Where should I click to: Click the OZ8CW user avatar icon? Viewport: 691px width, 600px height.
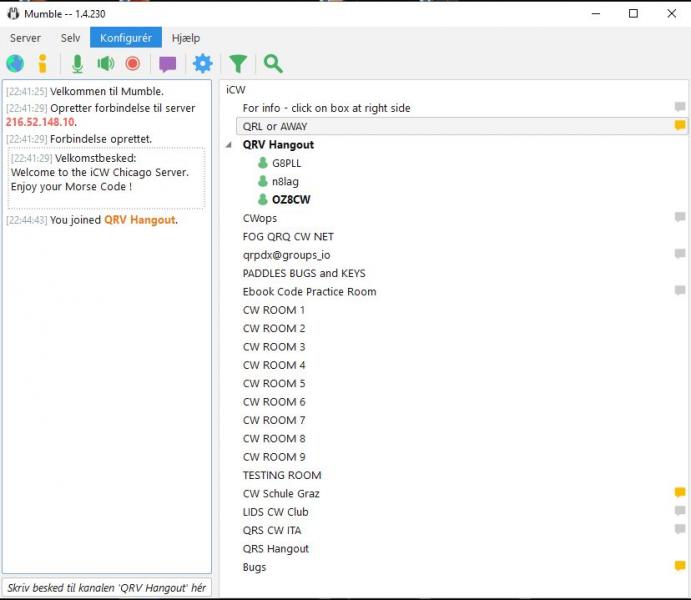click(263, 200)
